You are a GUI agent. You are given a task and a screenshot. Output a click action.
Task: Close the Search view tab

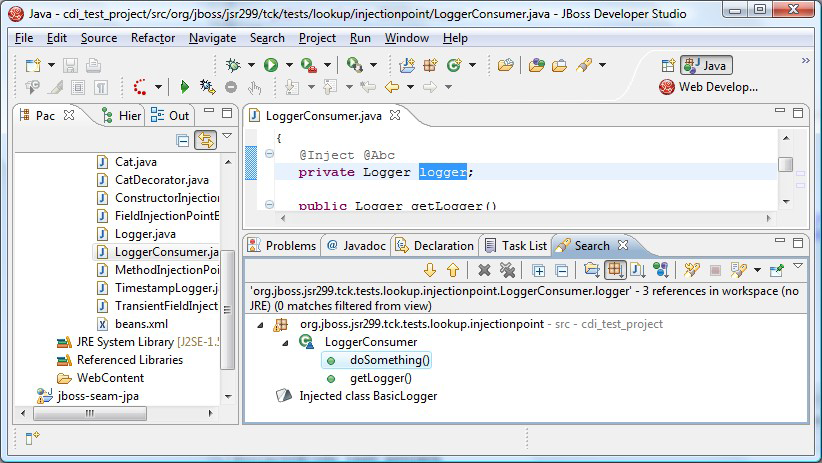click(623, 245)
